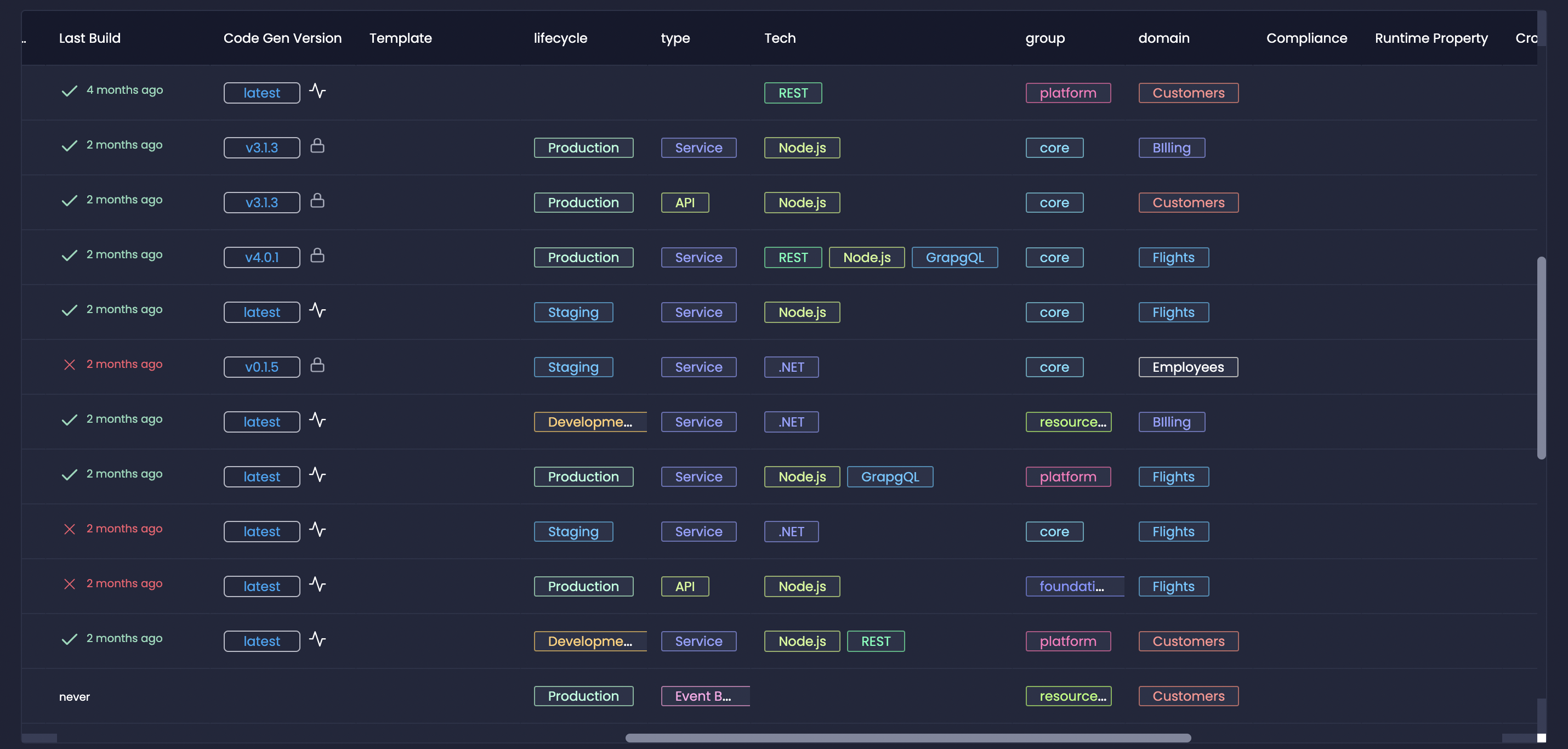Sort by the Last Build column header
Screen dimensions: 1568x749
point(89,38)
